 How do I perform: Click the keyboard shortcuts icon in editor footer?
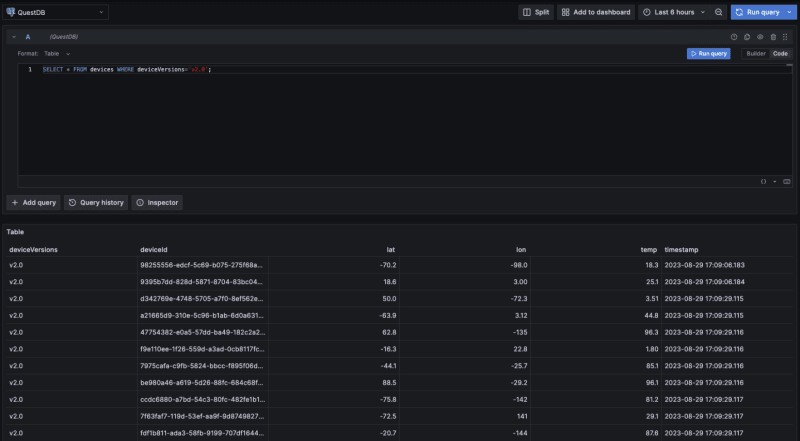(x=787, y=181)
